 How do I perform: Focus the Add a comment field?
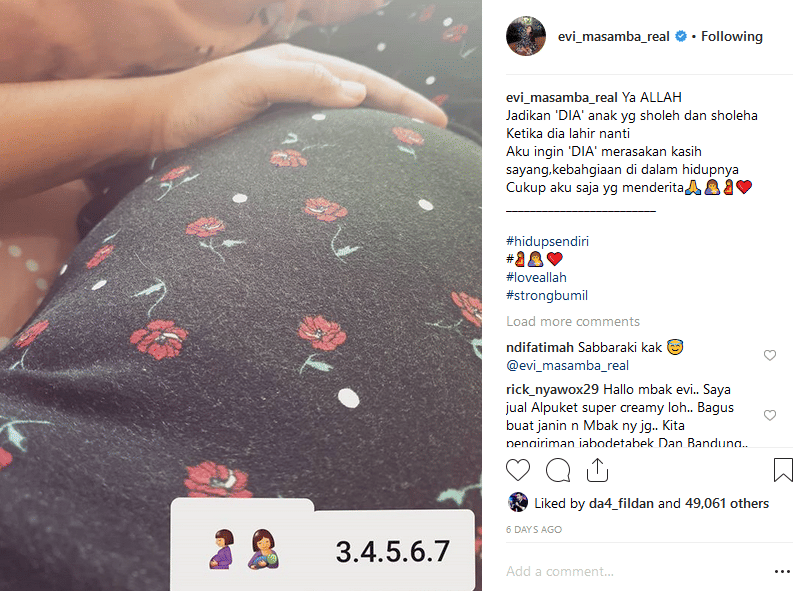634,572
